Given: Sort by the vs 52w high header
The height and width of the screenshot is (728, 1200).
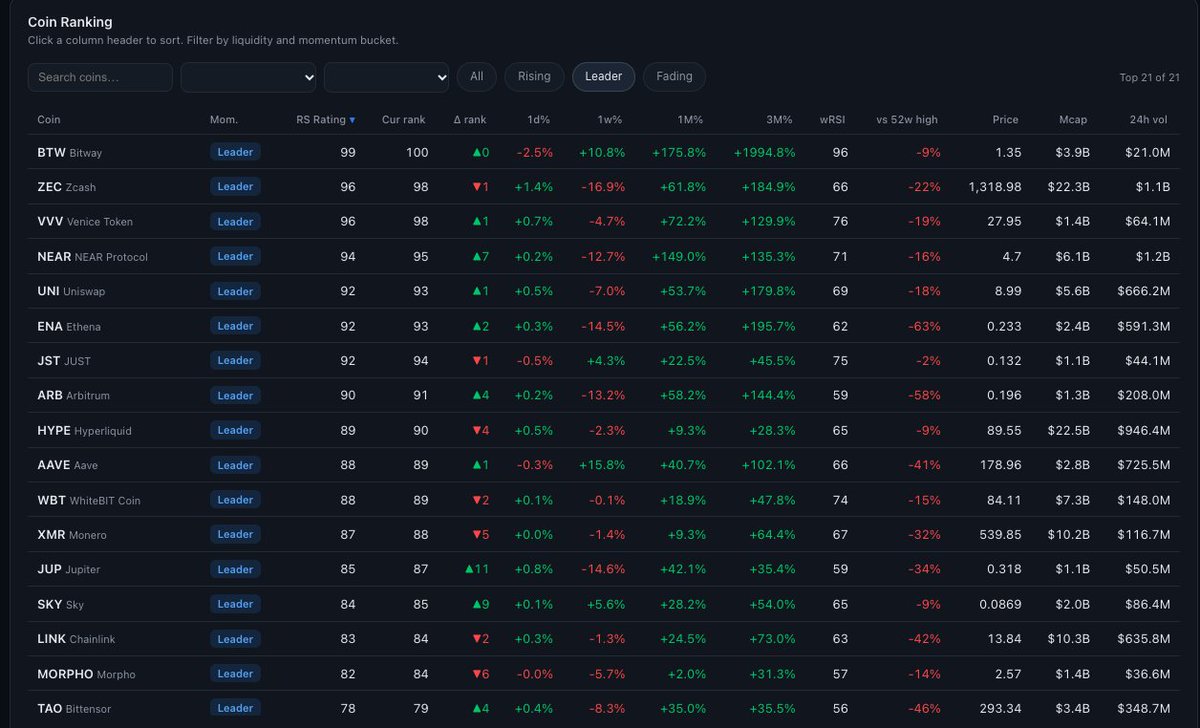Looking at the screenshot, I should pyautogui.click(x=907, y=120).
